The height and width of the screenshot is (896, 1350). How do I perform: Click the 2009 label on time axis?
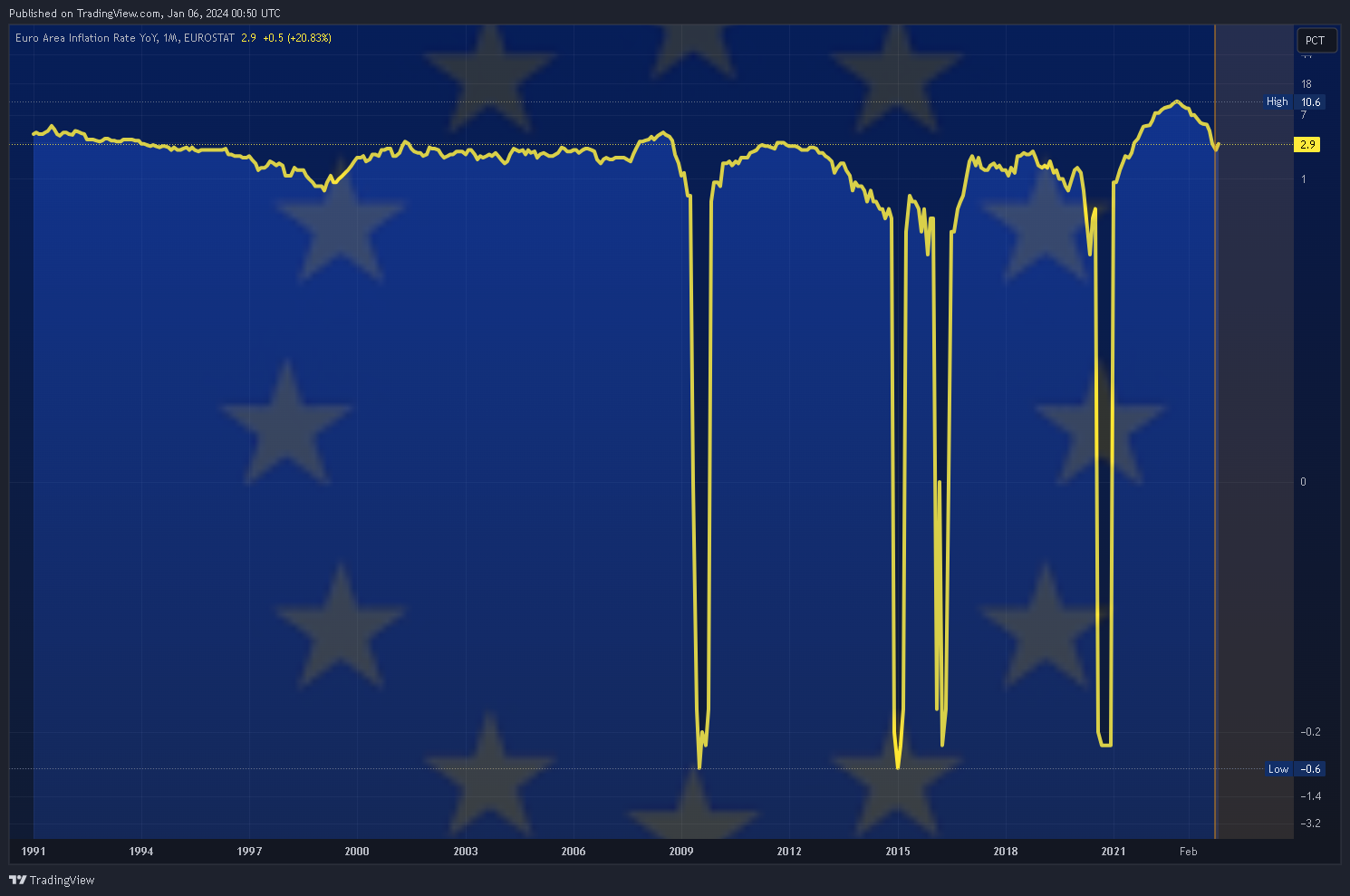pos(681,852)
